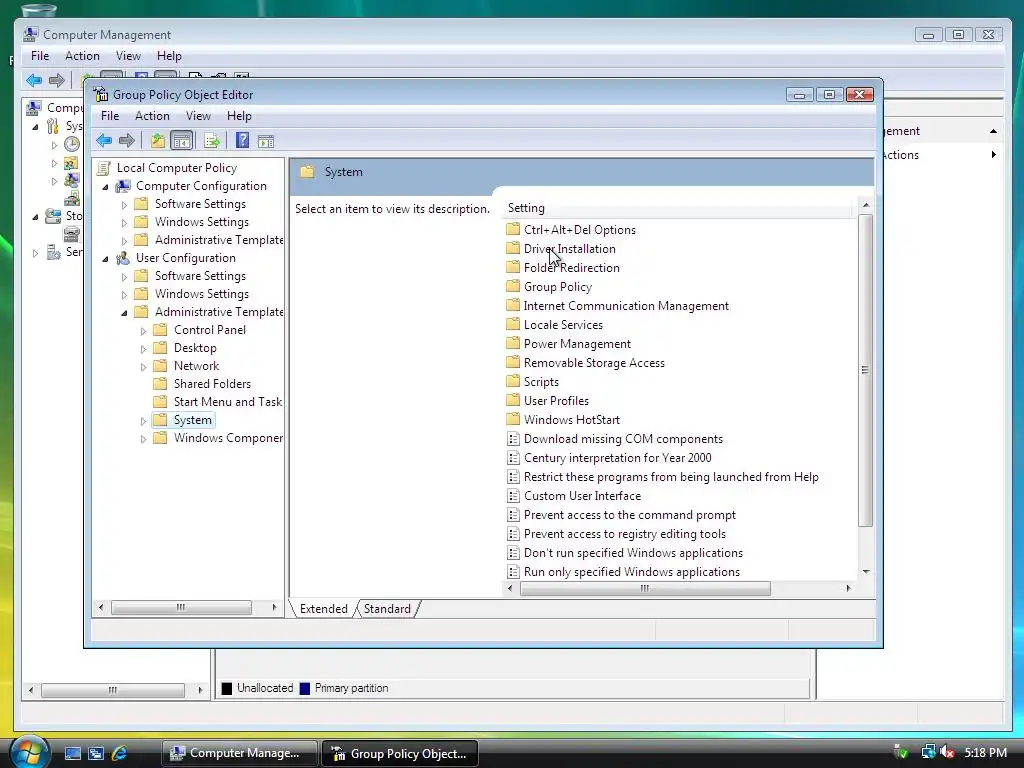
Task: Click horizontal scrollbar of settings list
Action: [645, 588]
